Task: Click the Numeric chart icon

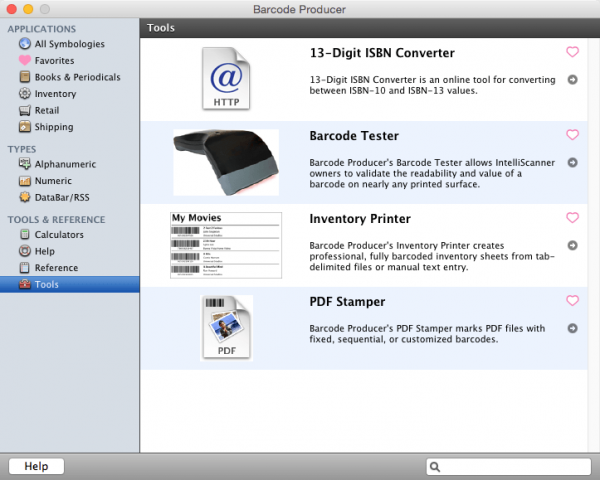Action: [25, 181]
